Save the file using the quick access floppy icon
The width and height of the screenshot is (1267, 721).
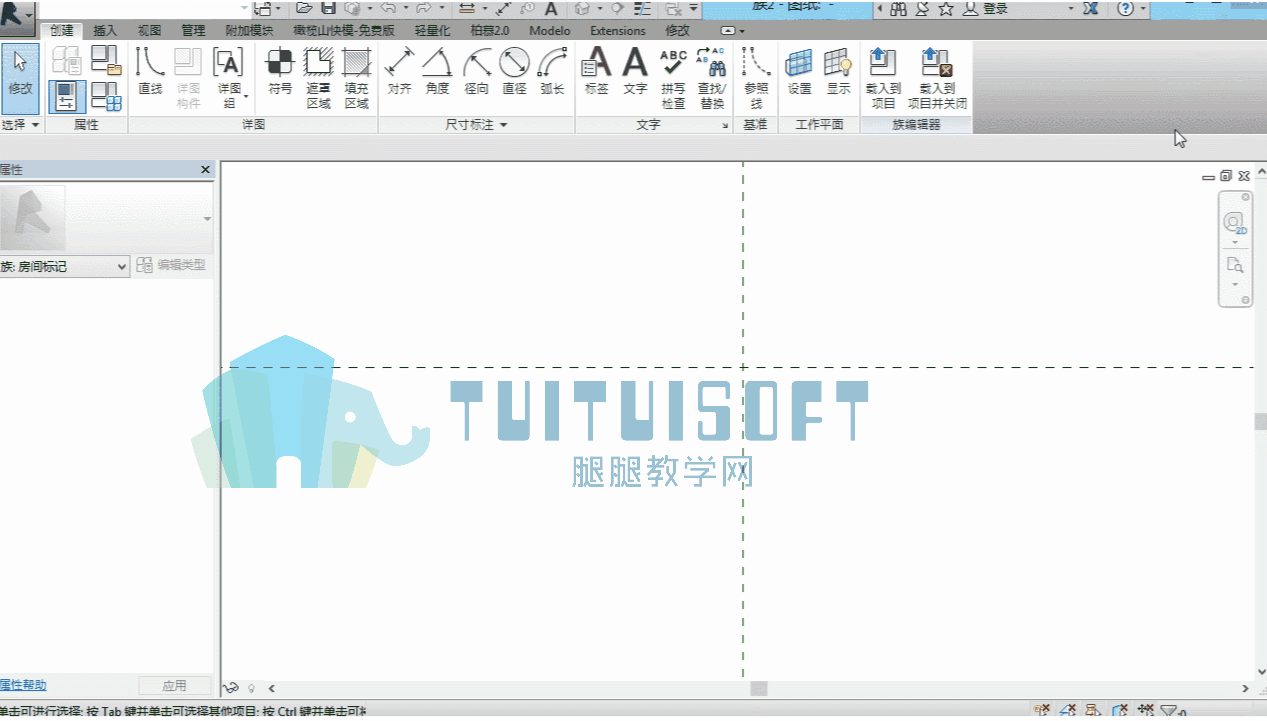pos(327,8)
